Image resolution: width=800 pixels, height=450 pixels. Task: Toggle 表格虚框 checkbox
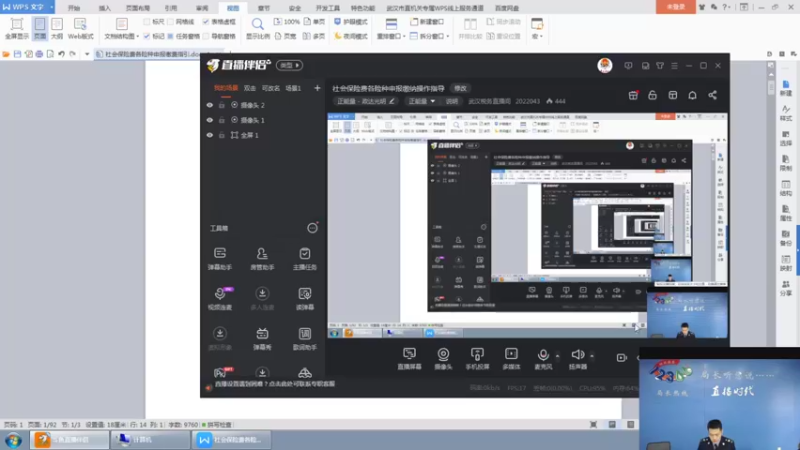[x=206, y=22]
